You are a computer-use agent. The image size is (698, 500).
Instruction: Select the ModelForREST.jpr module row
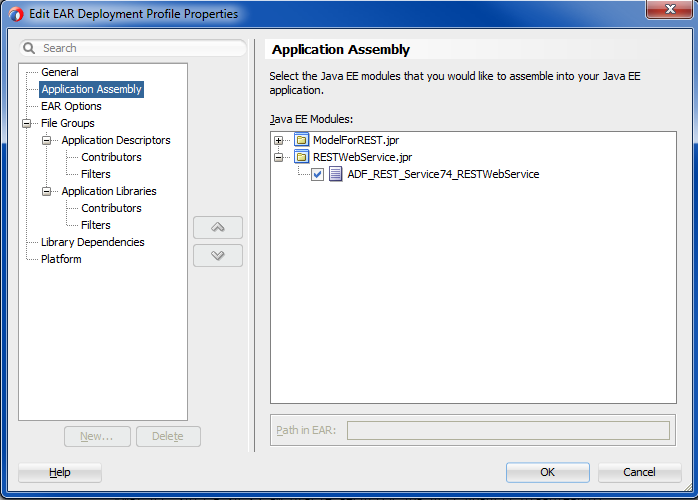[356, 140]
